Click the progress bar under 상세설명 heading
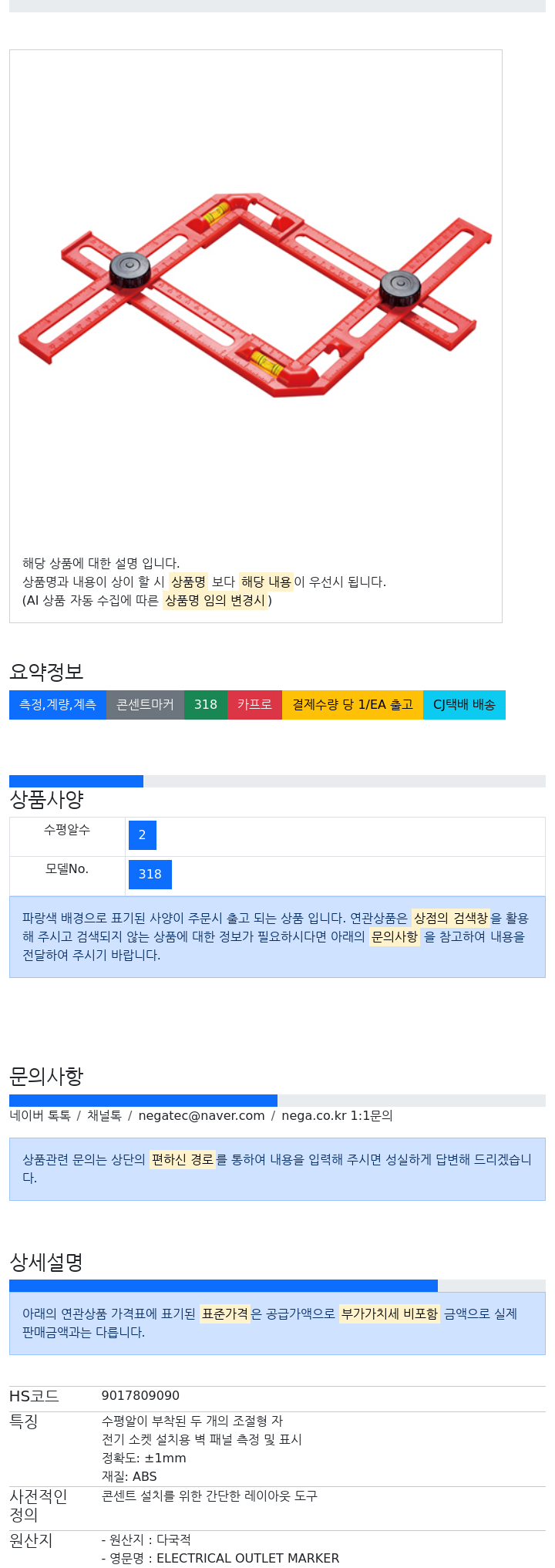This screenshot has height=1568, width=555. pyautogui.click(x=277, y=1286)
